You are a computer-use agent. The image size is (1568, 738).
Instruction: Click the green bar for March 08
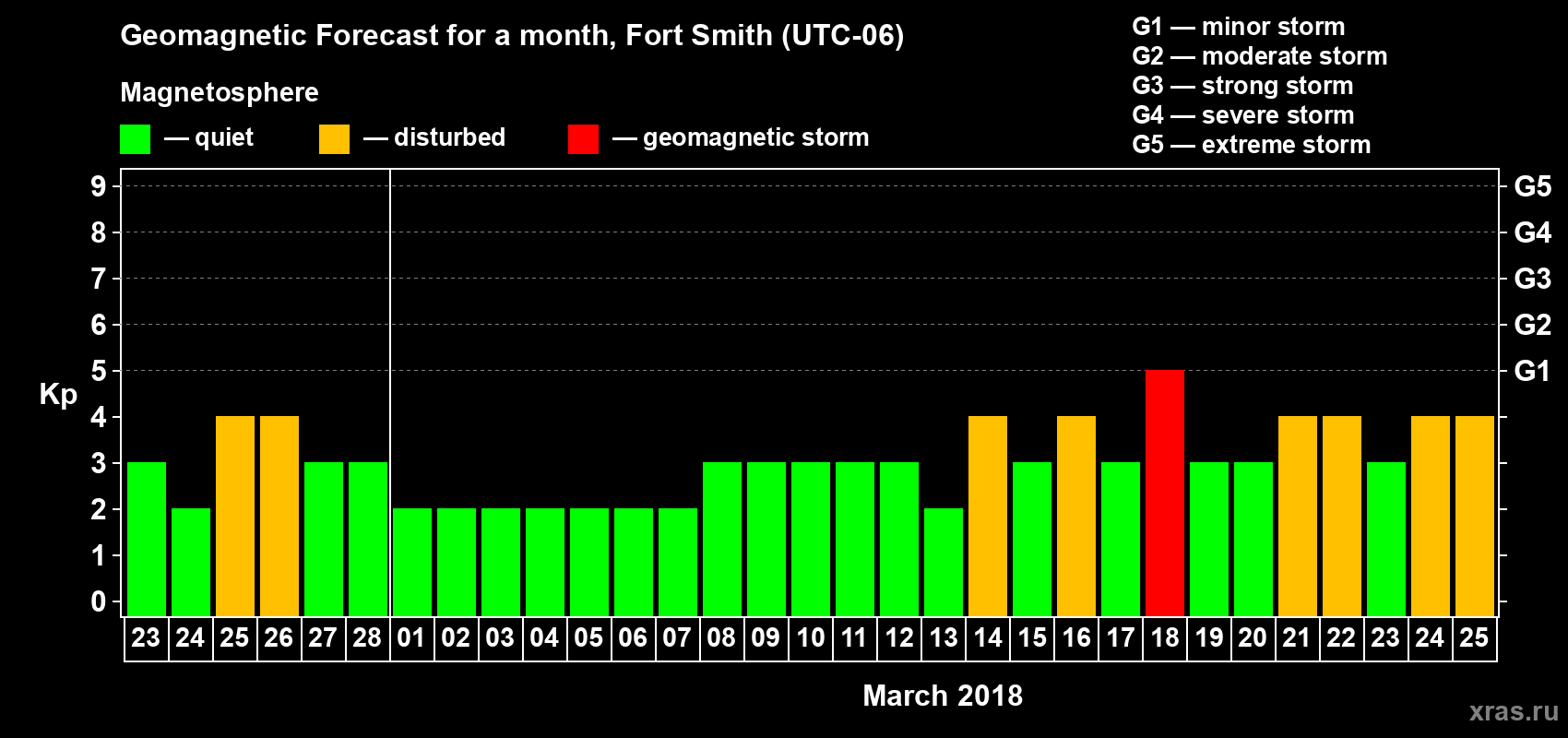click(722, 539)
